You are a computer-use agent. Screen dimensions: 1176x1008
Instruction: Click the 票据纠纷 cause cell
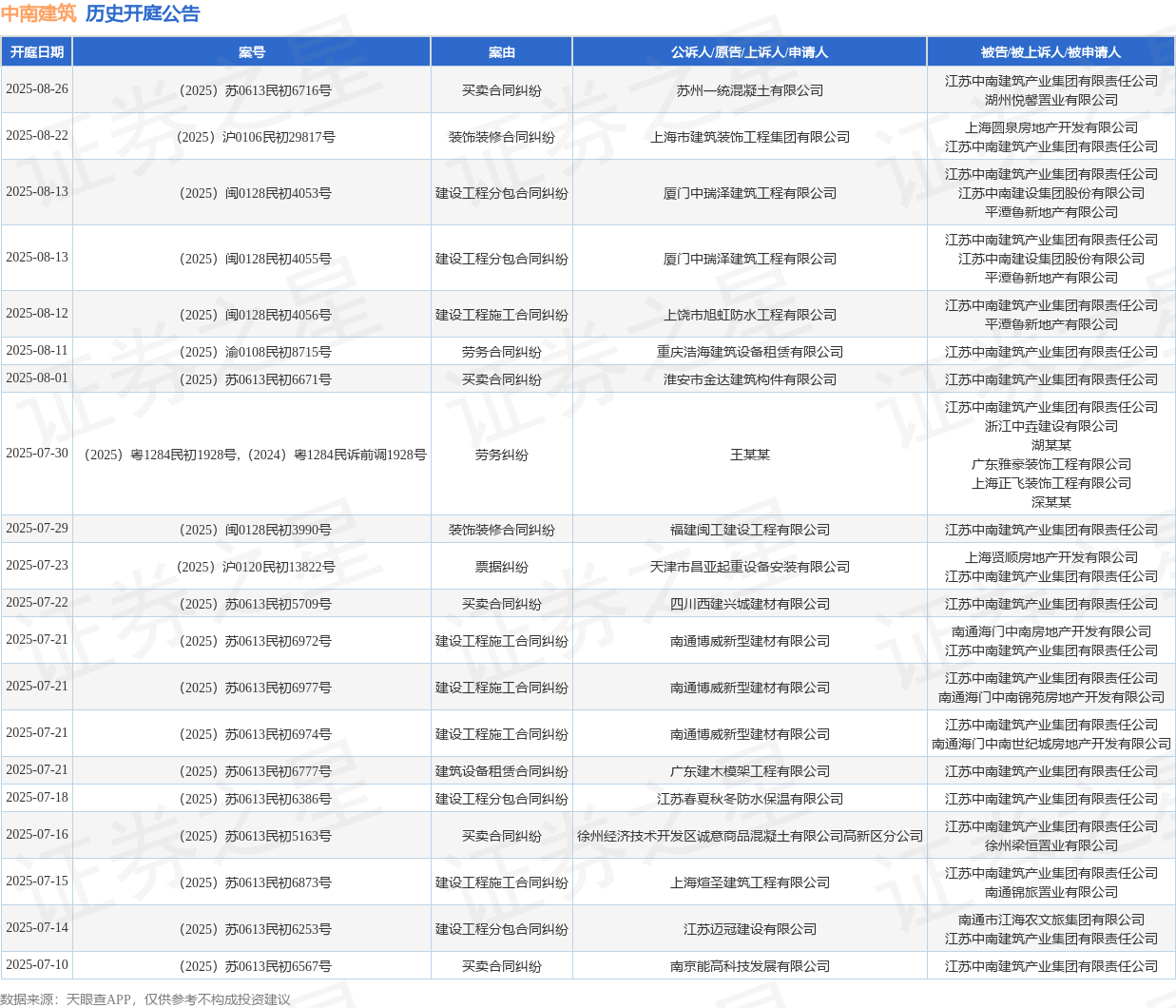point(502,567)
